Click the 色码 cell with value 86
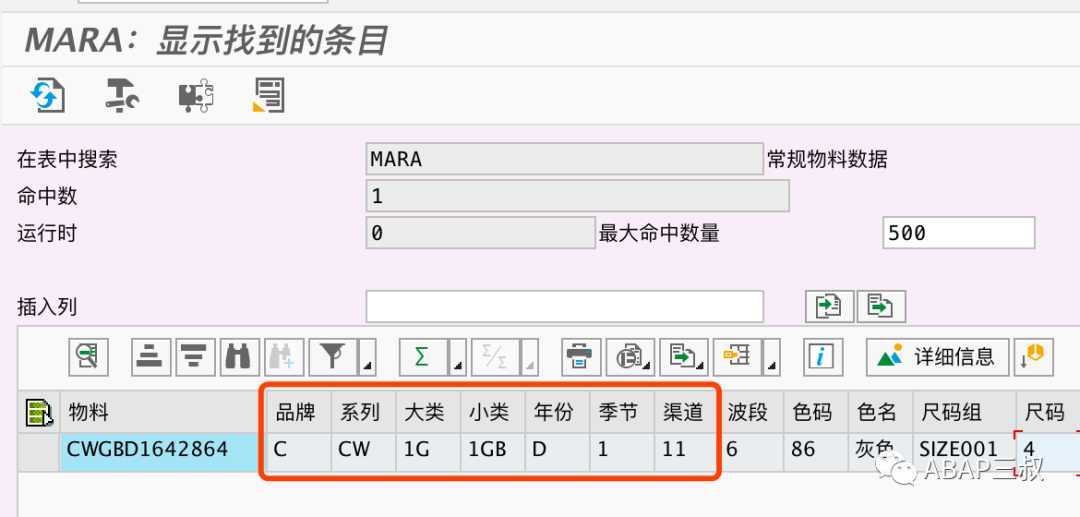This screenshot has width=1080, height=517. coord(816,451)
